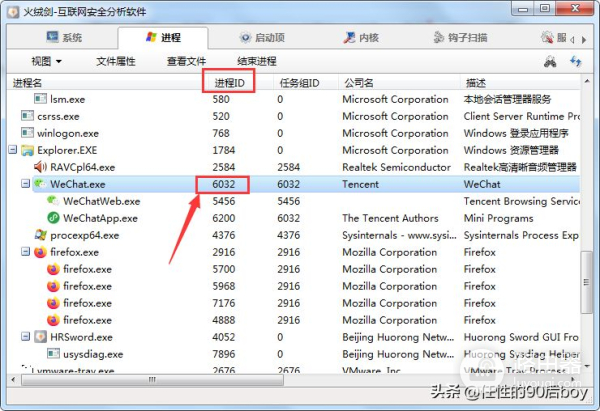The image size is (600, 411).
Task: Click 'Mini Programs' description cell
Action: (x=498, y=218)
